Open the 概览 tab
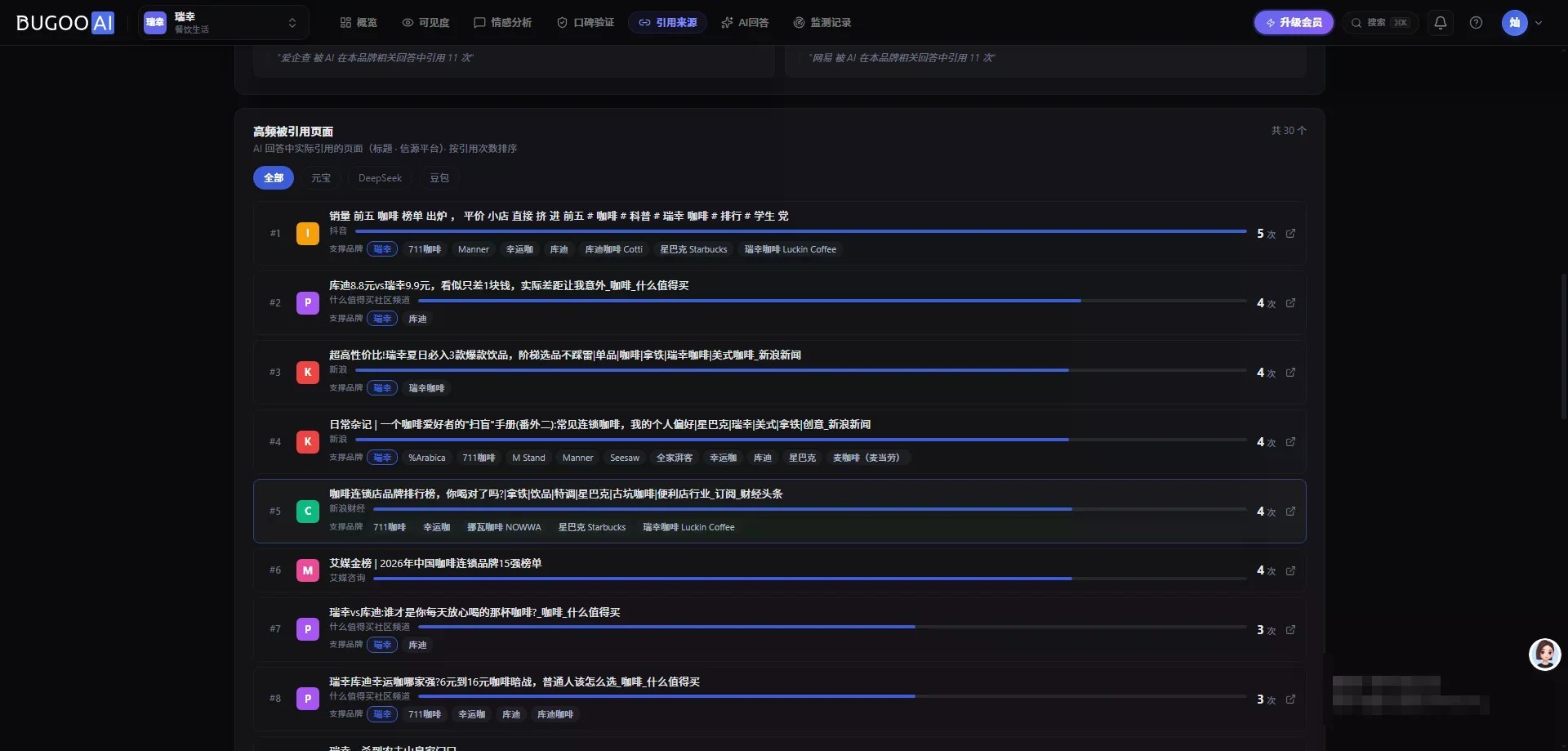 359,23
